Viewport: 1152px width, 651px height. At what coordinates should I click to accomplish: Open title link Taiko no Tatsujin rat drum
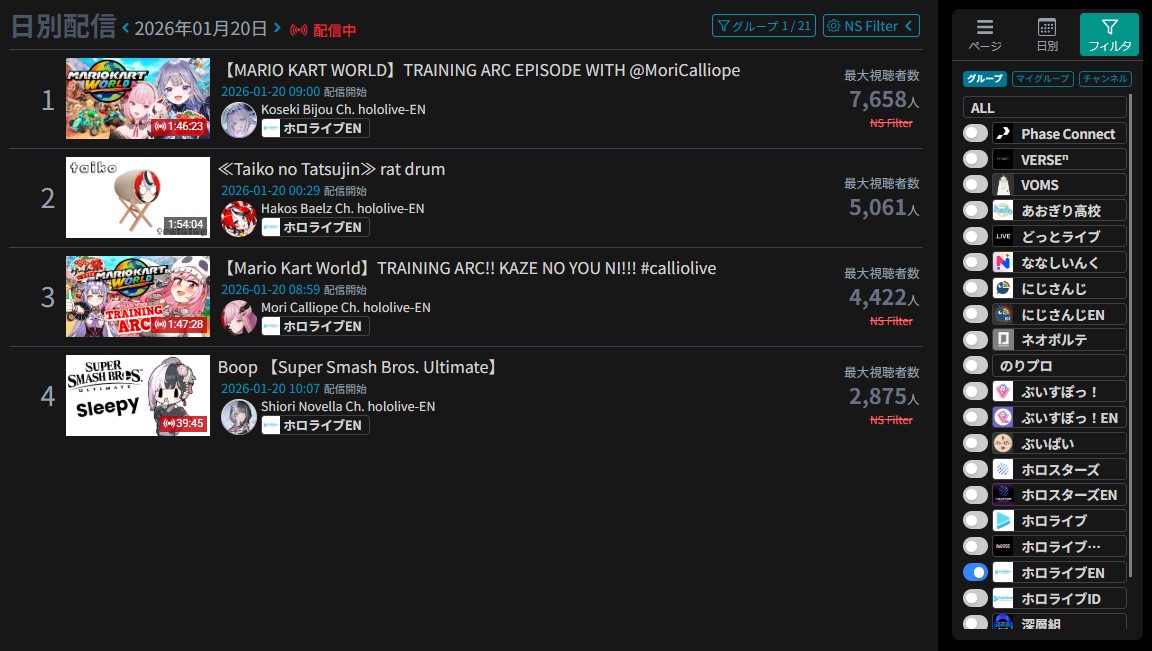332,169
